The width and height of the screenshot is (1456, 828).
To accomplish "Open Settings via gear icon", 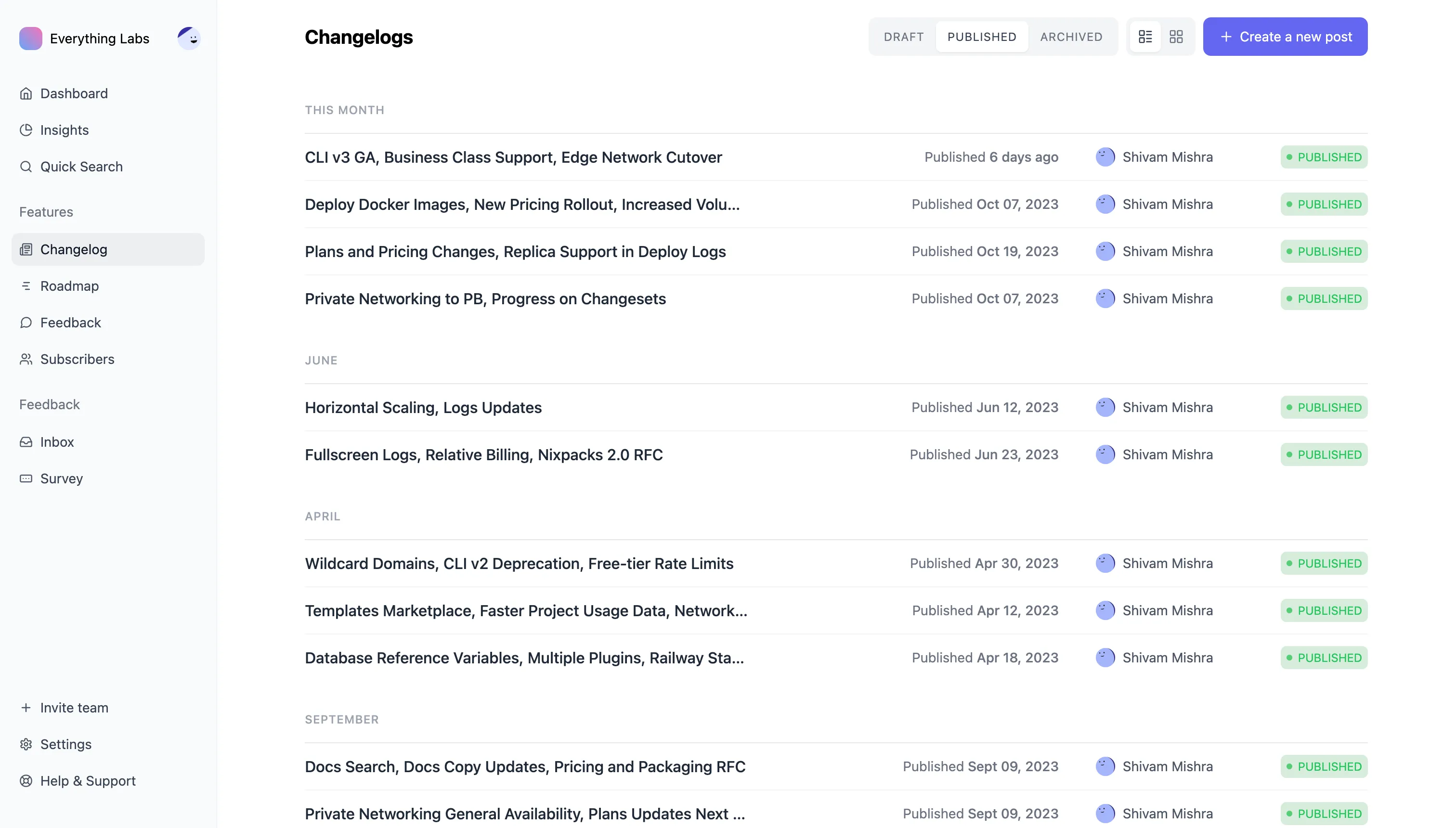I will tap(26, 744).
